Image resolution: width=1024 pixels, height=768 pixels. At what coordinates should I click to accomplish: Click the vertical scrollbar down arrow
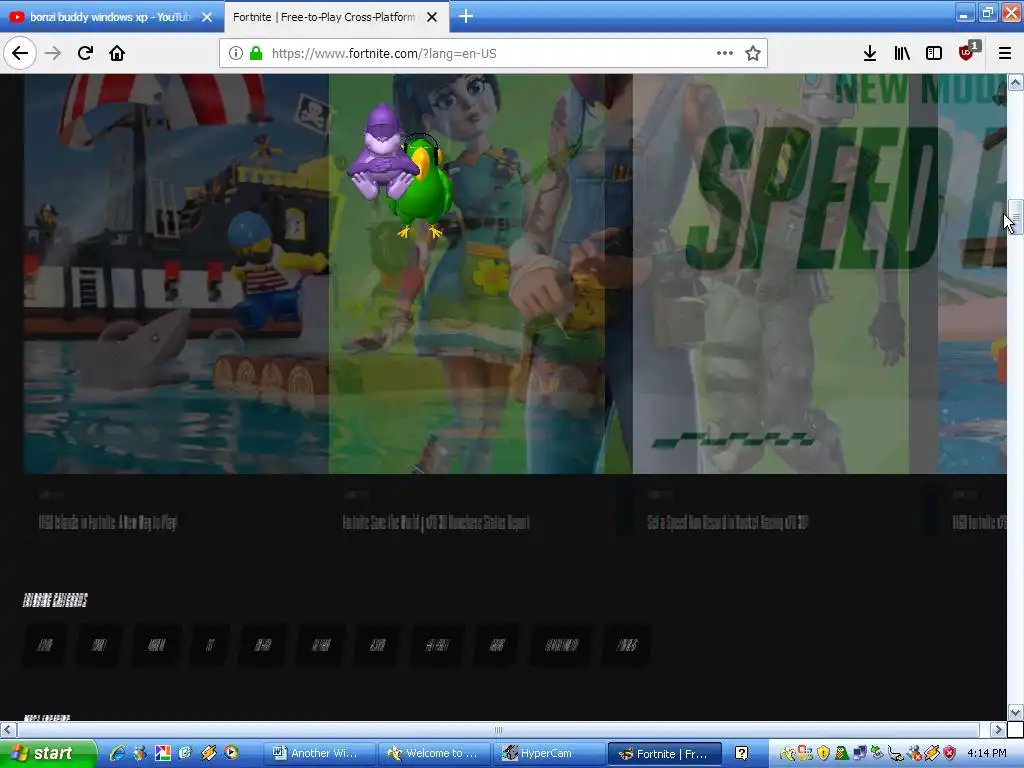coord(1015,712)
